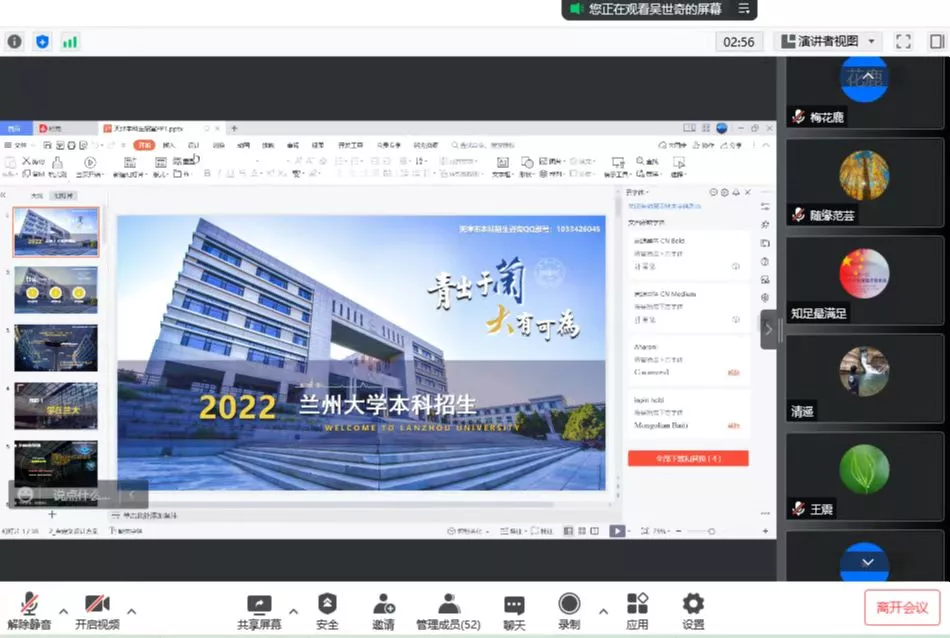Click the zoom out minus in WPS status bar
The width and height of the screenshot is (950, 638).
679,531
